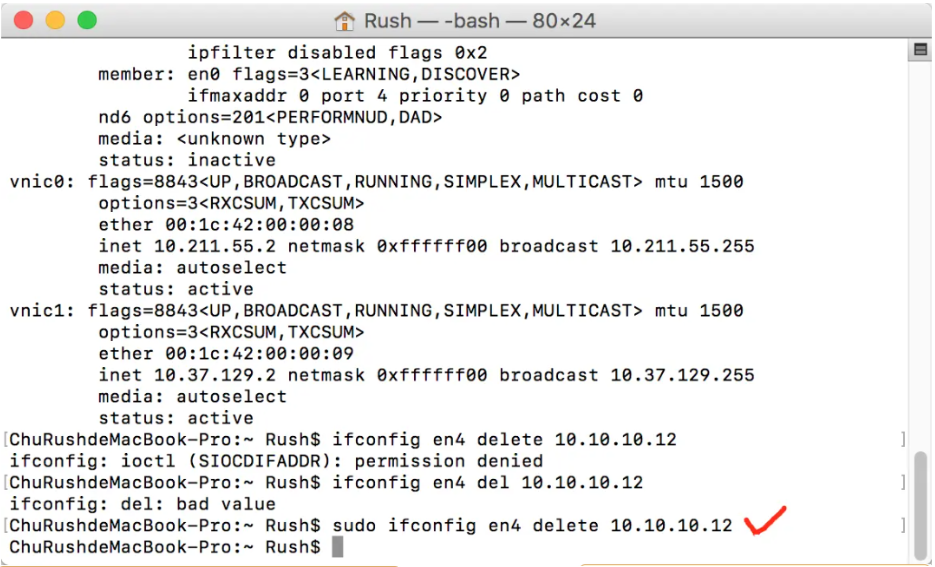Click the 'ifconfig: del: bad value' output line
Screen dimensions: 935x567
[143, 504]
